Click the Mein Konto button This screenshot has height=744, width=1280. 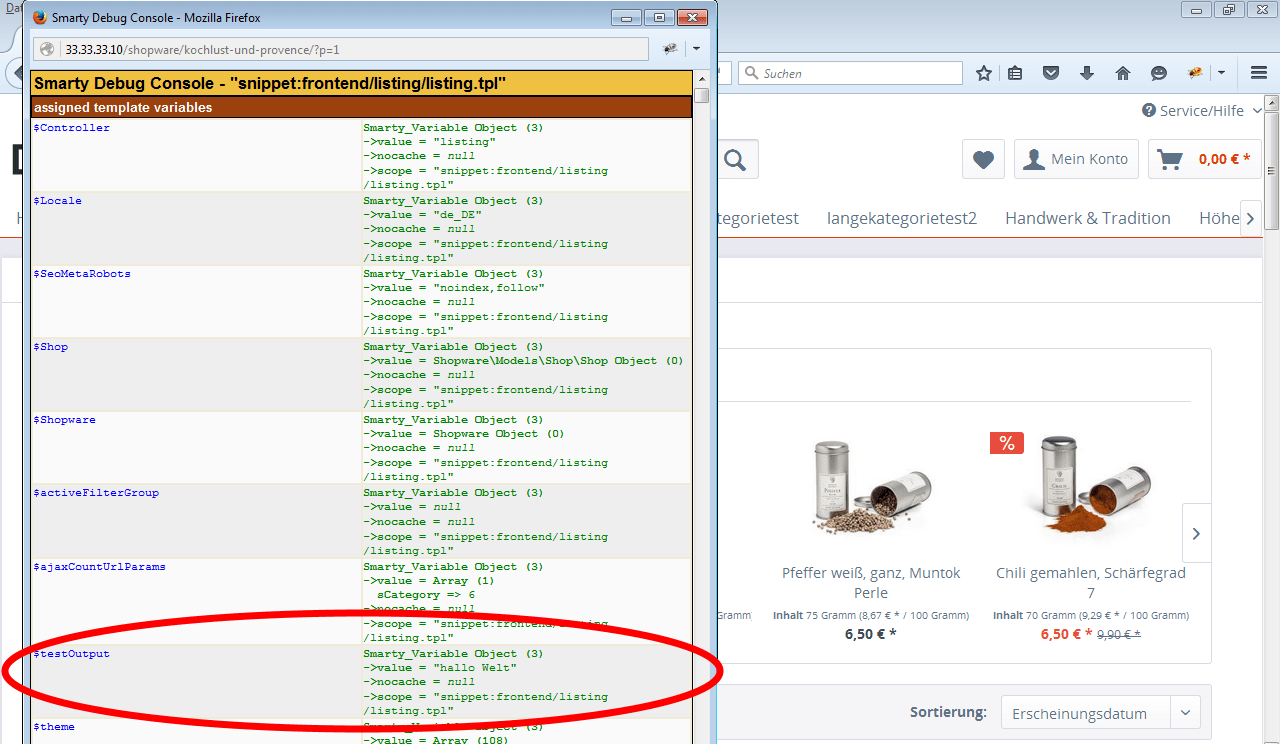[1076, 158]
